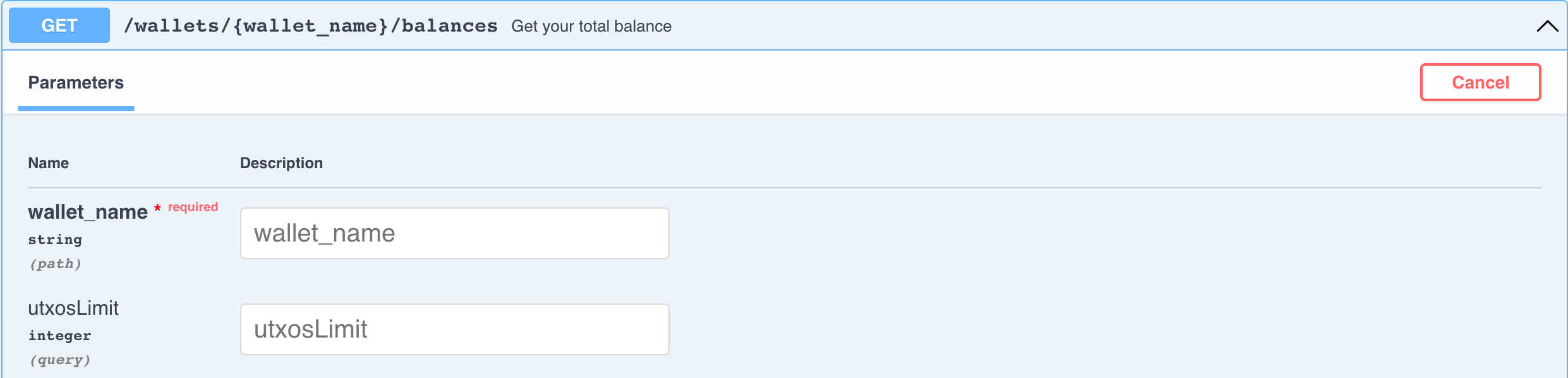Collapse the balances endpoint with the chevron
1568x378 pixels.
tap(1547, 26)
